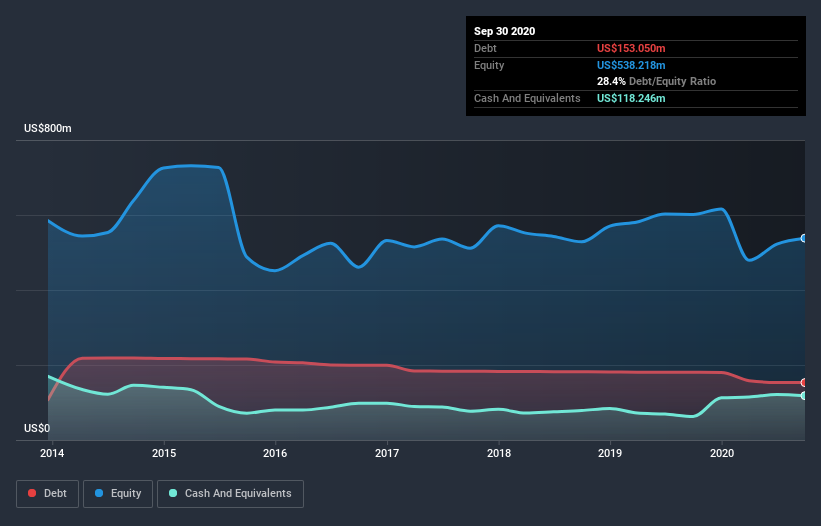The width and height of the screenshot is (821, 526).
Task: Click the 2014 x-axis label
Action: coord(52,453)
